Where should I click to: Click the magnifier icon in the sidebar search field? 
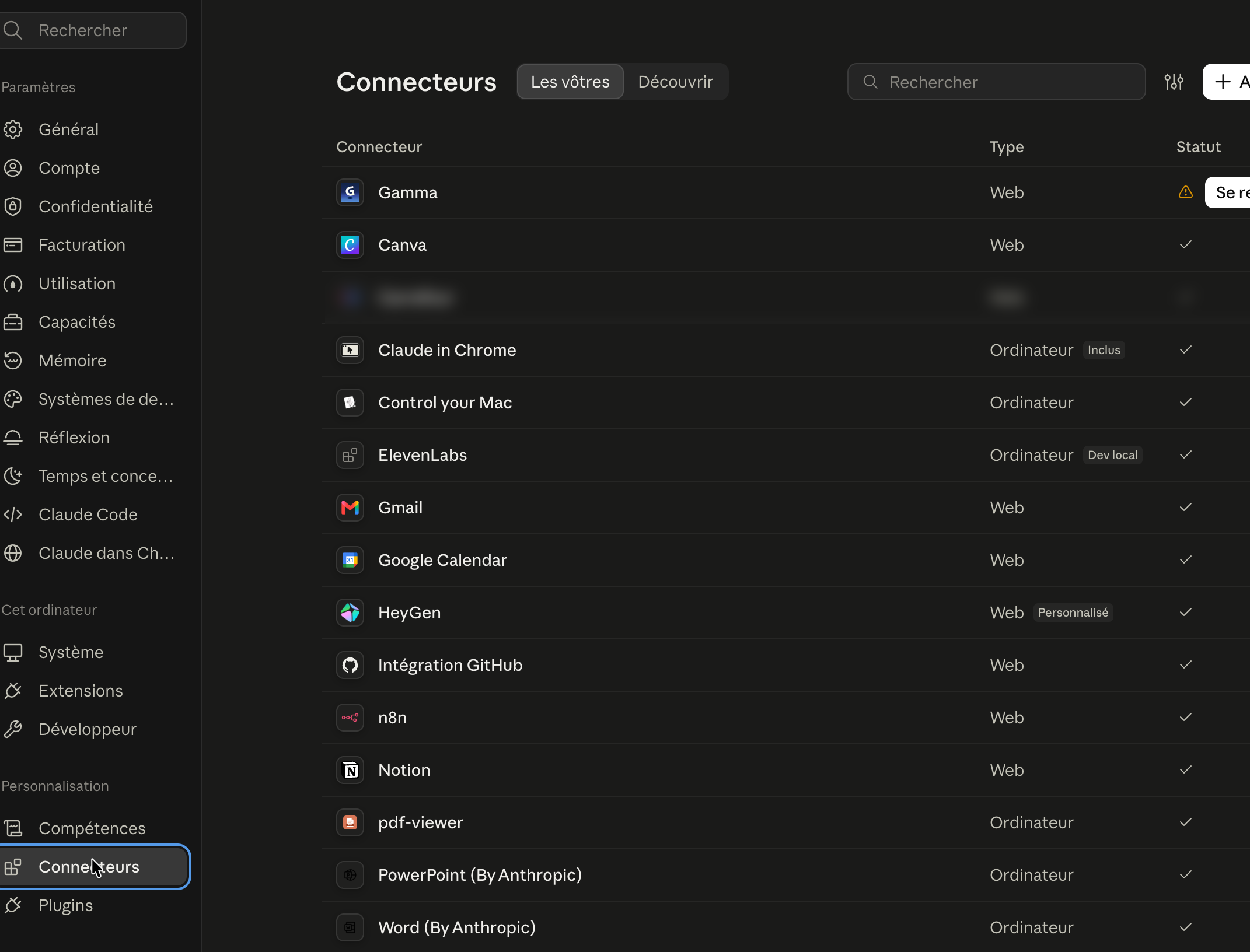(x=13, y=30)
